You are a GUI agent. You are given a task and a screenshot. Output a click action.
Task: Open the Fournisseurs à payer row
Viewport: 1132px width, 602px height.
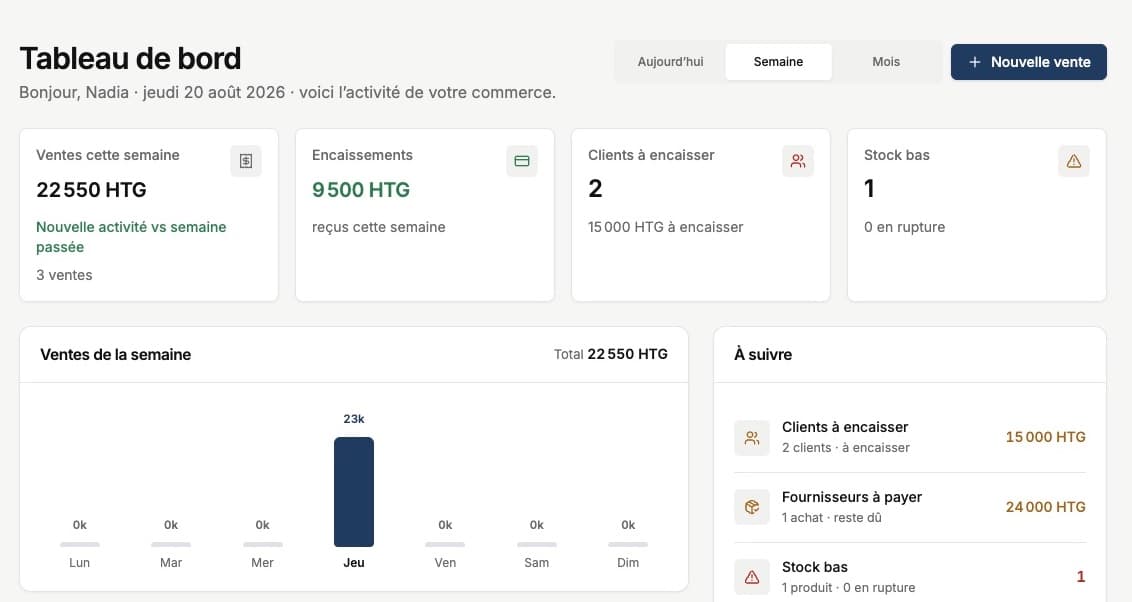pos(910,507)
